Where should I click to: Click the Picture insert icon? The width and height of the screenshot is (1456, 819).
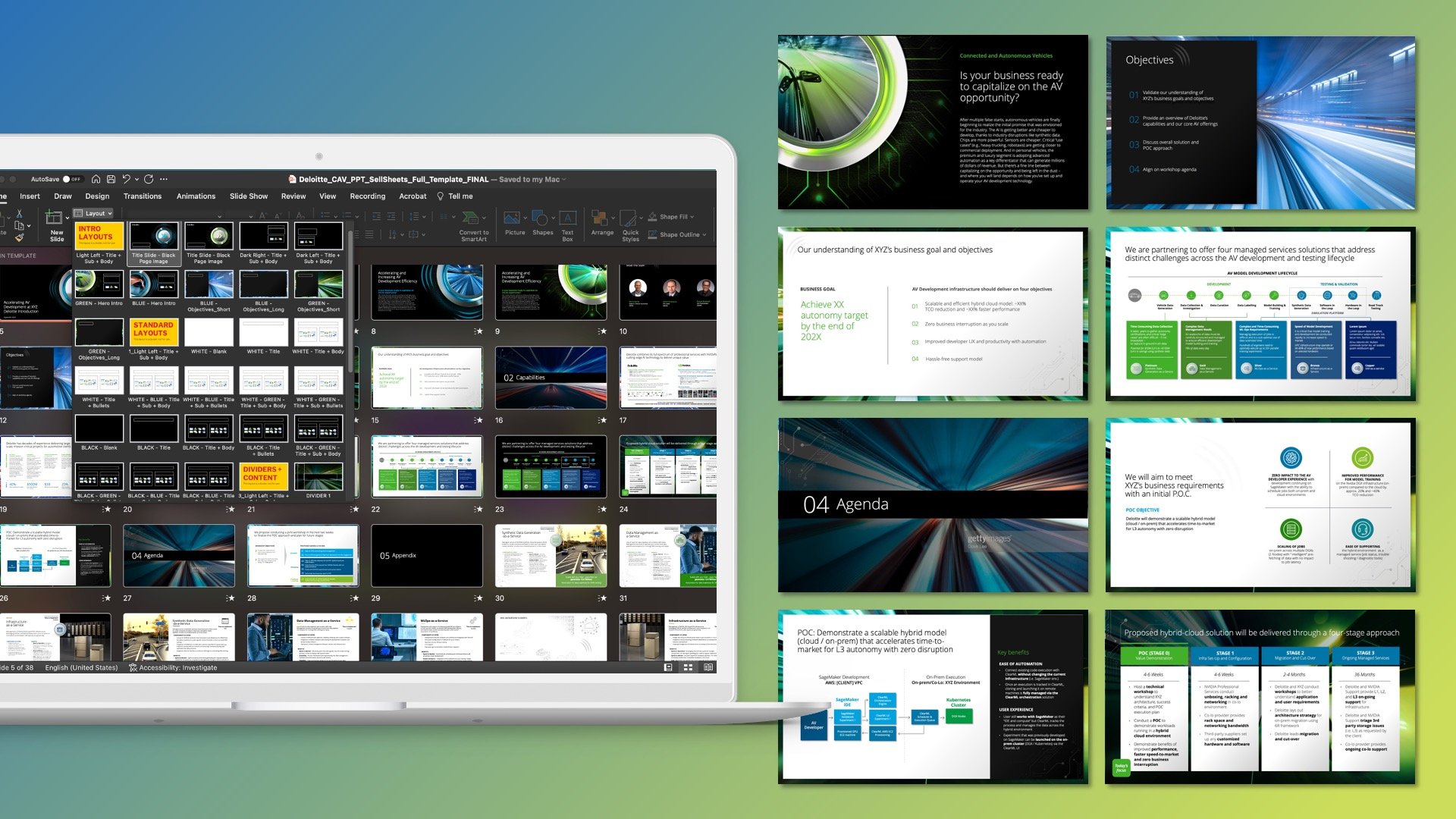(x=512, y=218)
